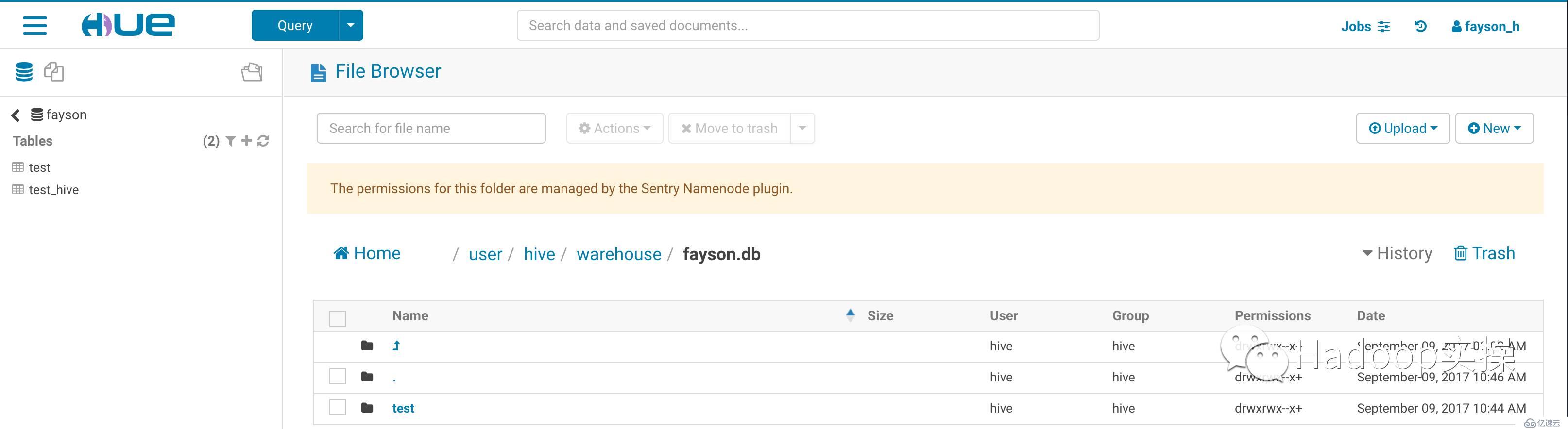Open the Upload dropdown
This screenshot has height=429, width=1568.
coord(1402,129)
